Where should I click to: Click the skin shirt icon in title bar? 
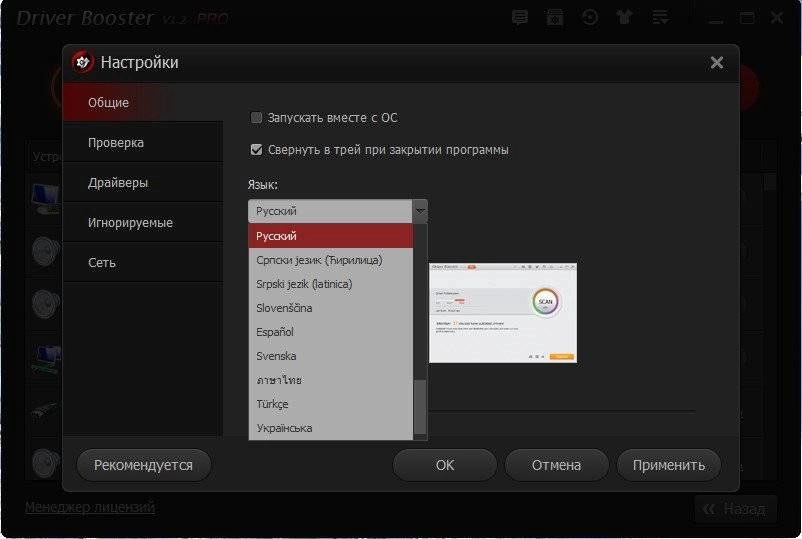point(624,18)
